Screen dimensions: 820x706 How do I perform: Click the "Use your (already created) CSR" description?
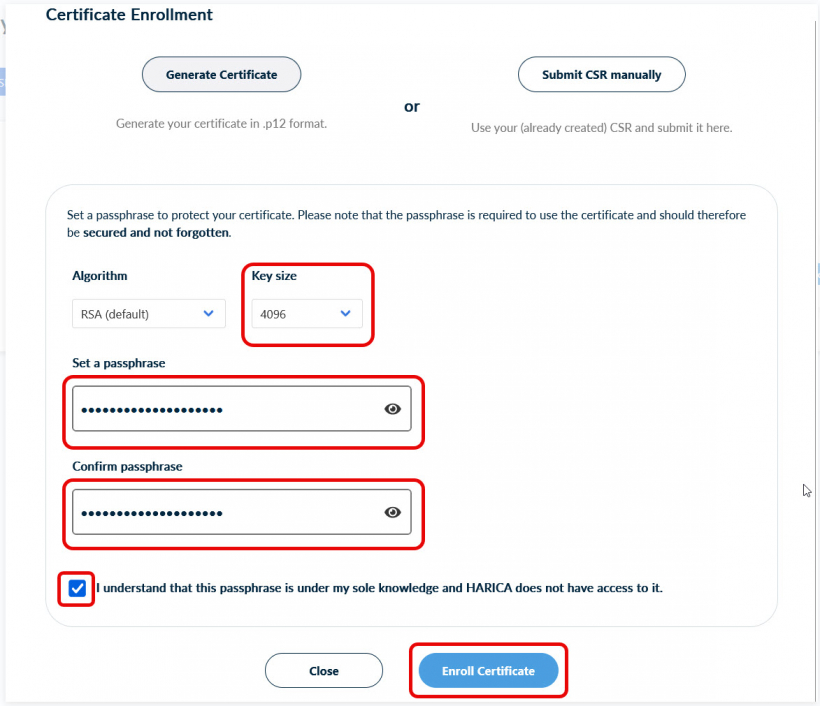(601, 128)
